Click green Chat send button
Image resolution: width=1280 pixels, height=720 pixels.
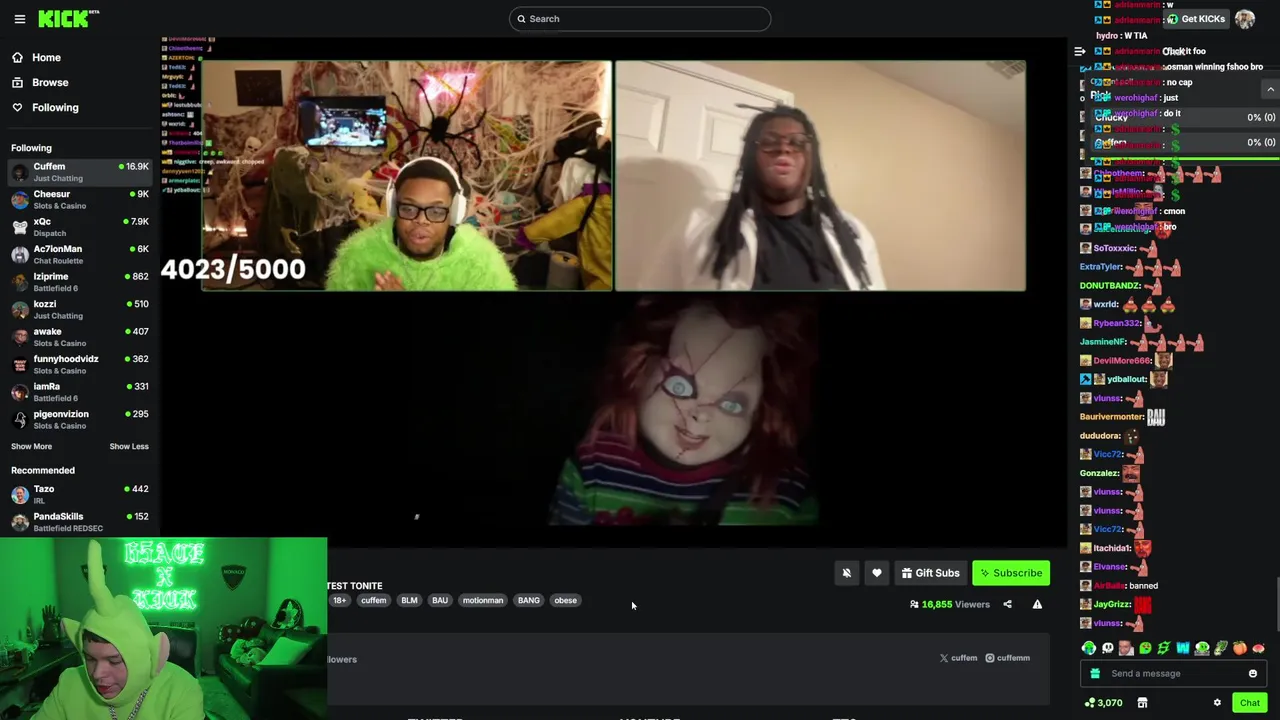click(1250, 703)
